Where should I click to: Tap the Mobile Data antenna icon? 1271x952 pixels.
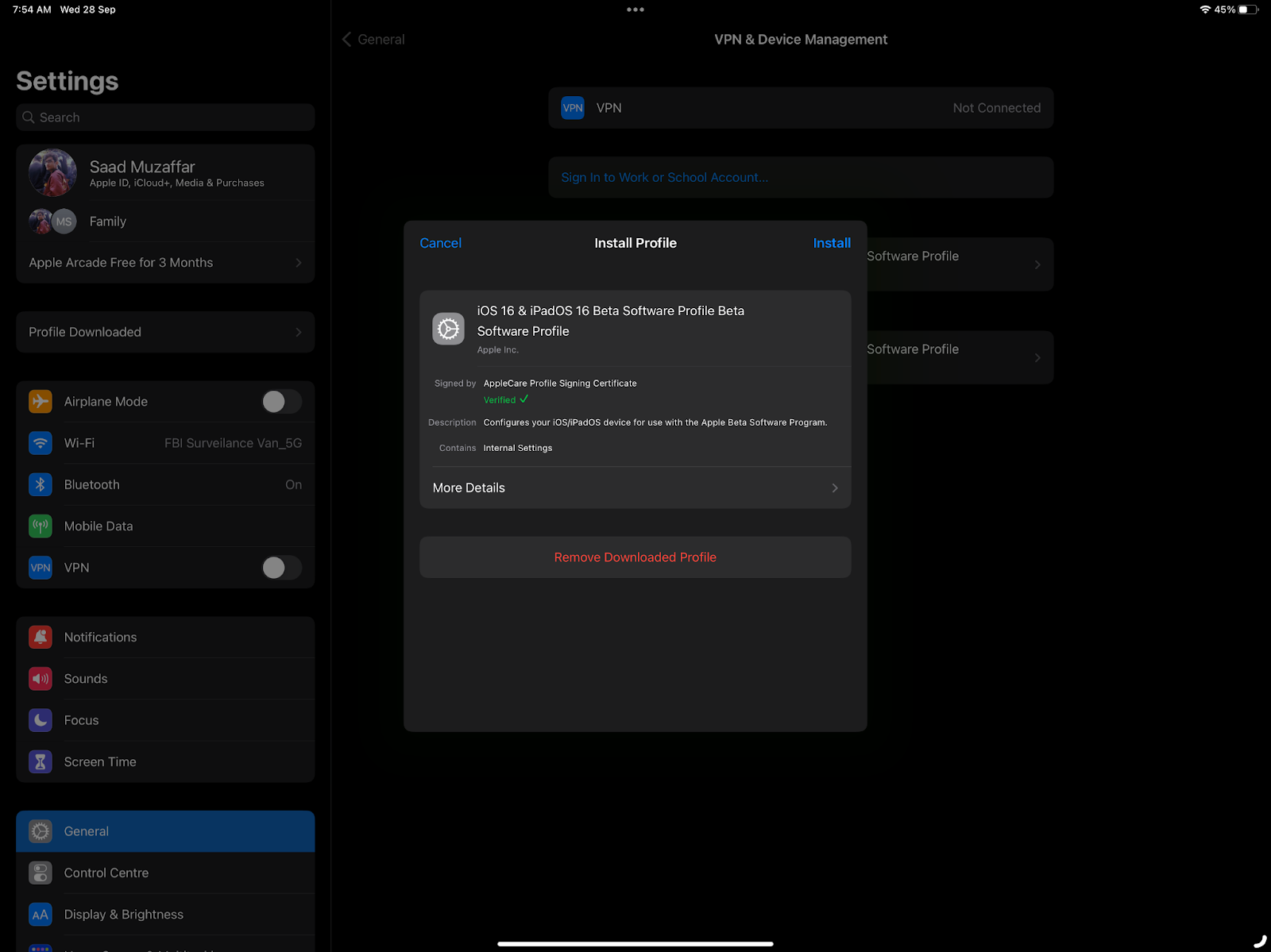click(x=41, y=526)
